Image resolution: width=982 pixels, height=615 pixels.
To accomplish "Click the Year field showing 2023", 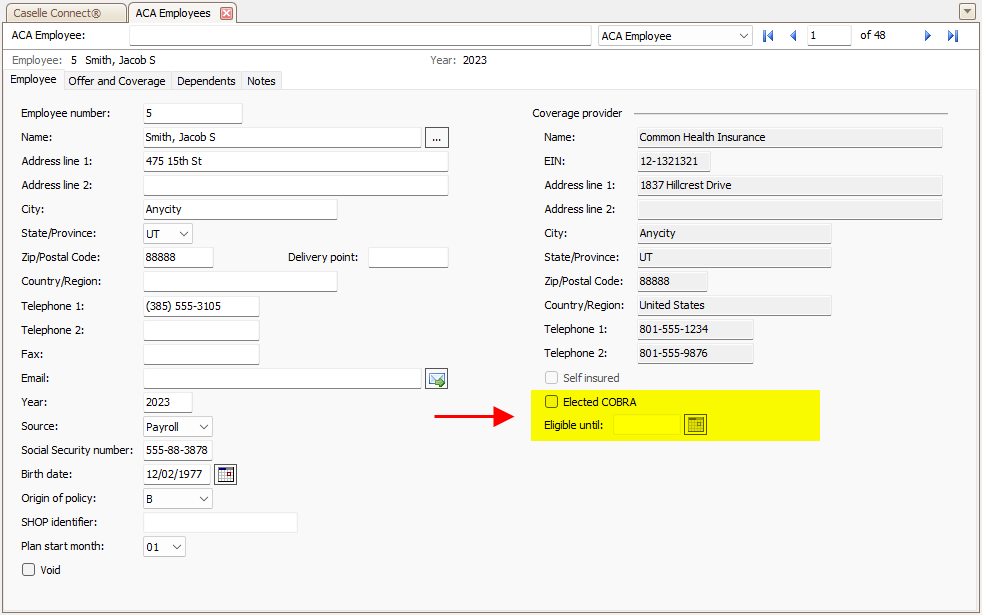I will coord(167,402).
